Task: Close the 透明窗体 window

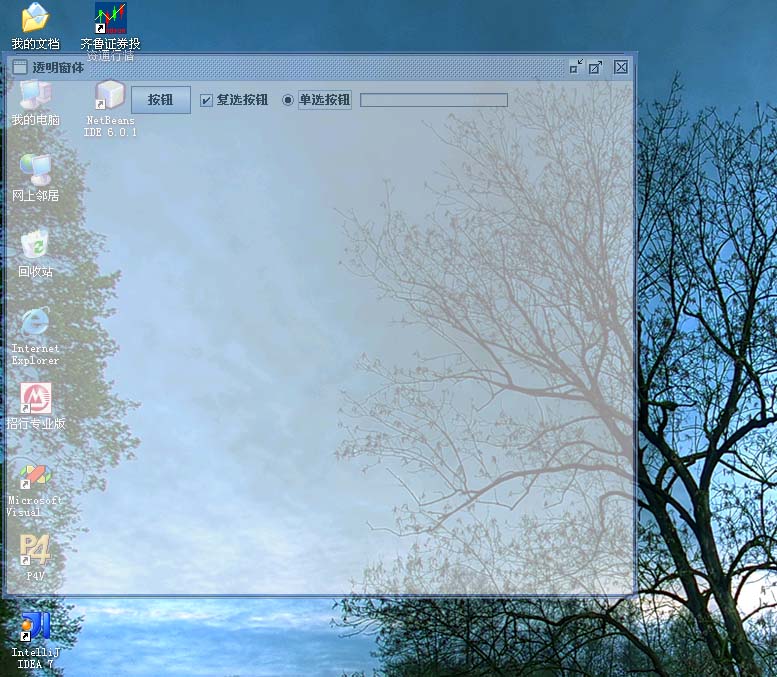Action: [620, 66]
